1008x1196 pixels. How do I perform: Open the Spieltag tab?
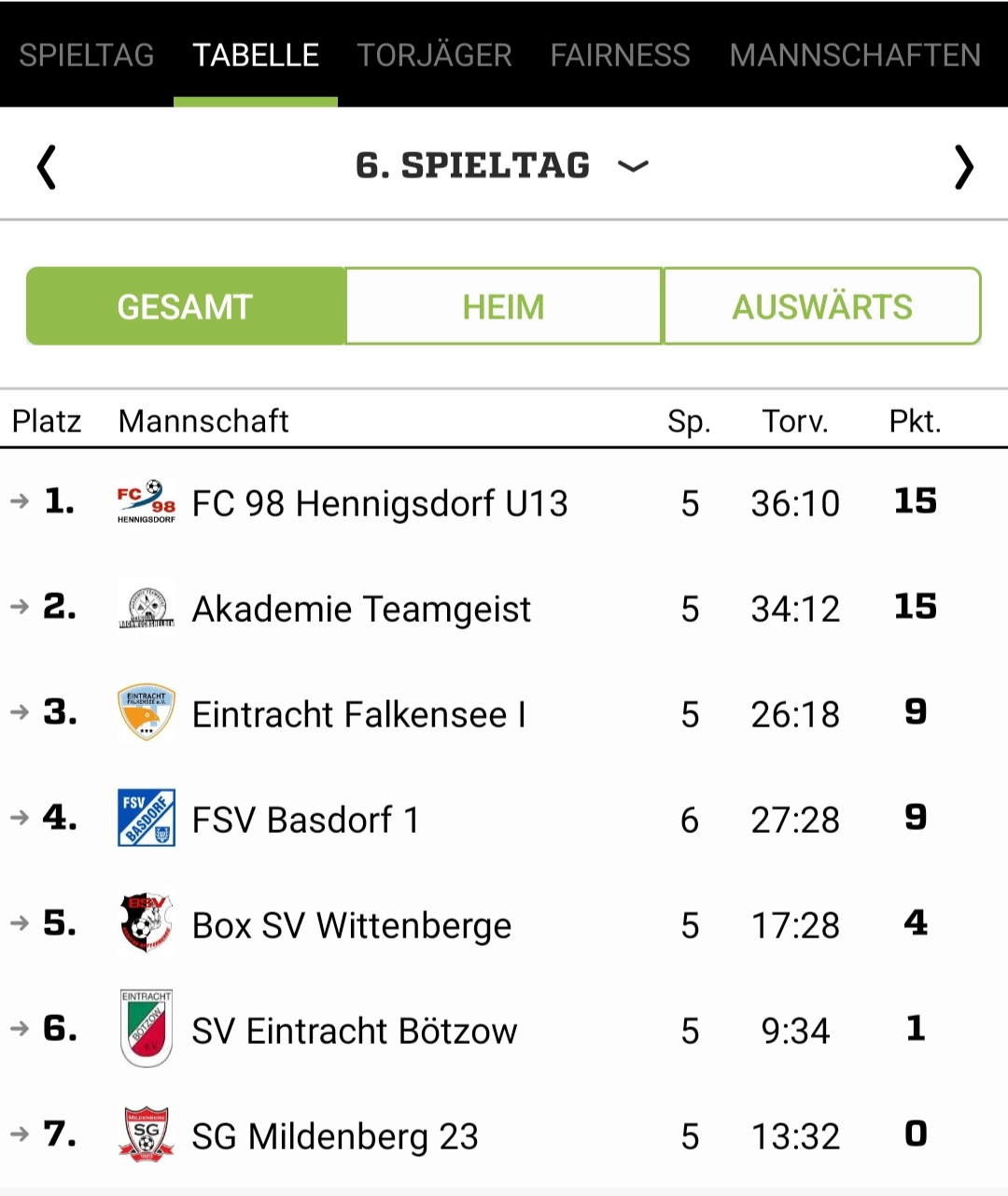click(x=87, y=55)
